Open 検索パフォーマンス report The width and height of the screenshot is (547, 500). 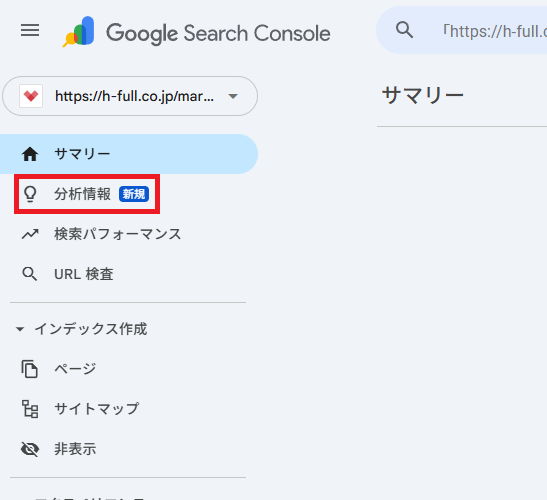[118, 234]
